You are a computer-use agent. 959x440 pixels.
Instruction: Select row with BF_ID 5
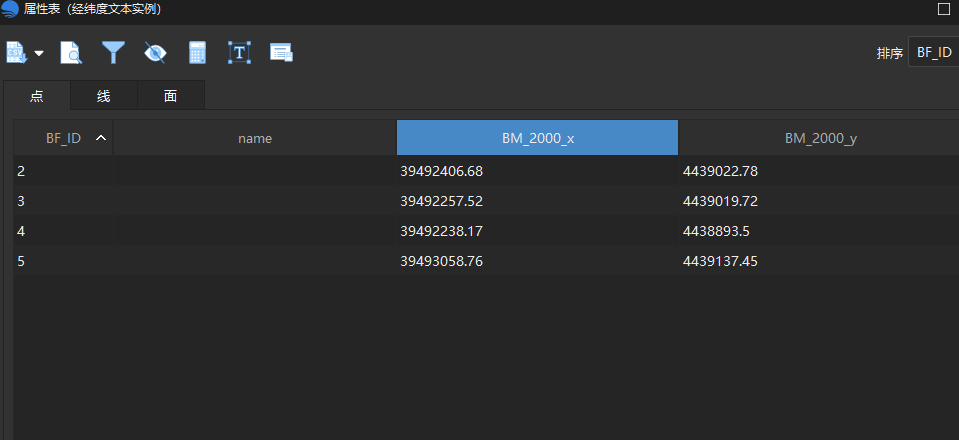[486, 261]
